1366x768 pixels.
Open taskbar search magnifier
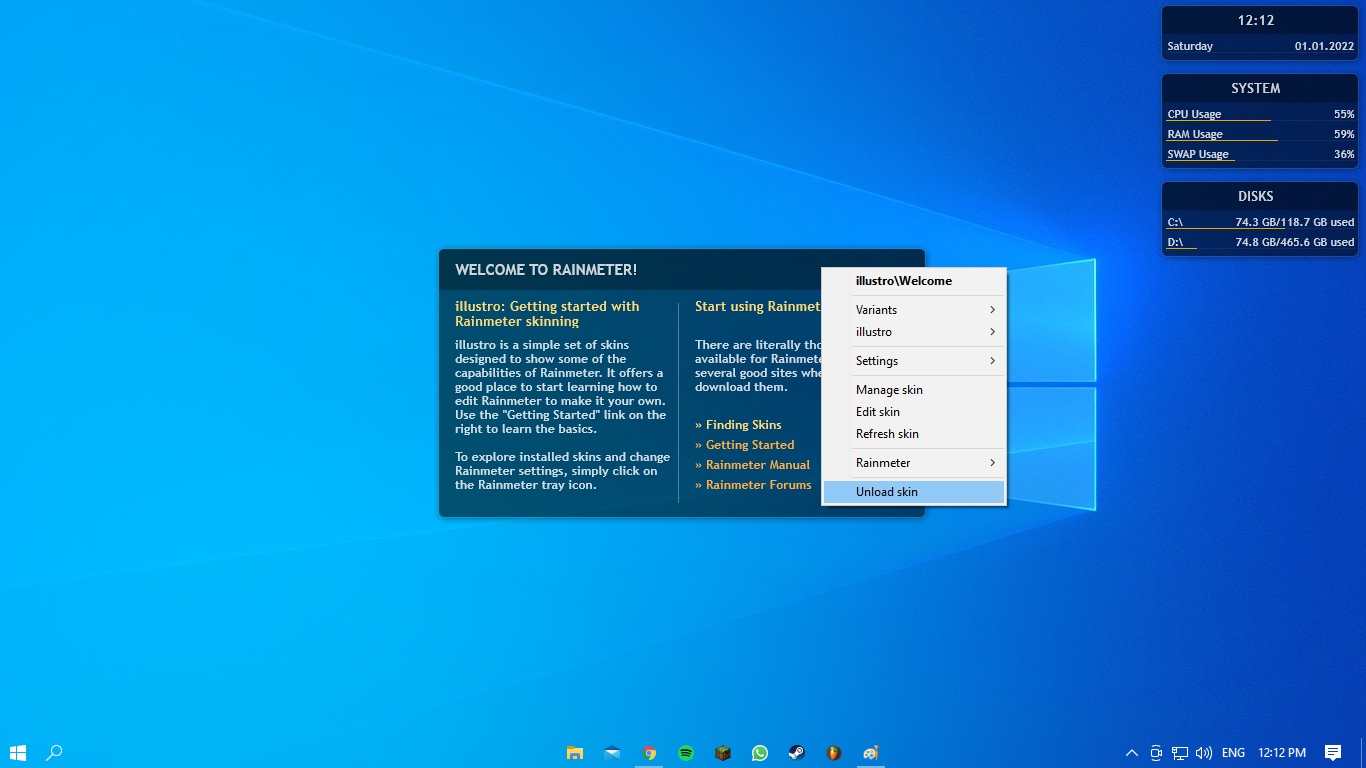pos(55,753)
